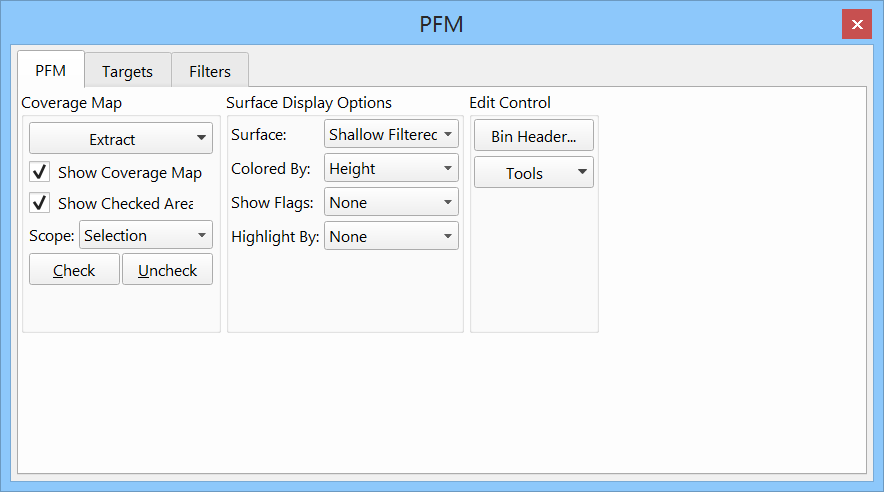884x492 pixels.
Task: Open the Surface dropdown list
Action: click(391, 134)
